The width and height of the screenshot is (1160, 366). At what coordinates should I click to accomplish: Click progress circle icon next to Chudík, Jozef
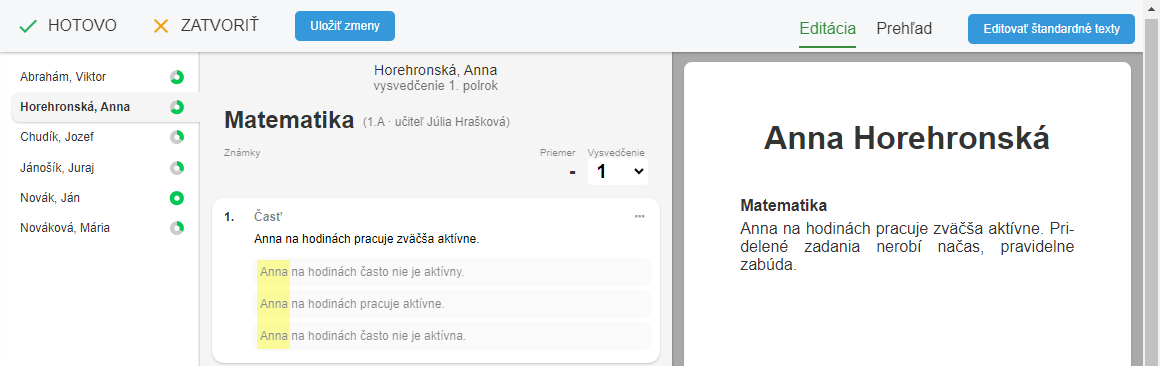[177, 137]
